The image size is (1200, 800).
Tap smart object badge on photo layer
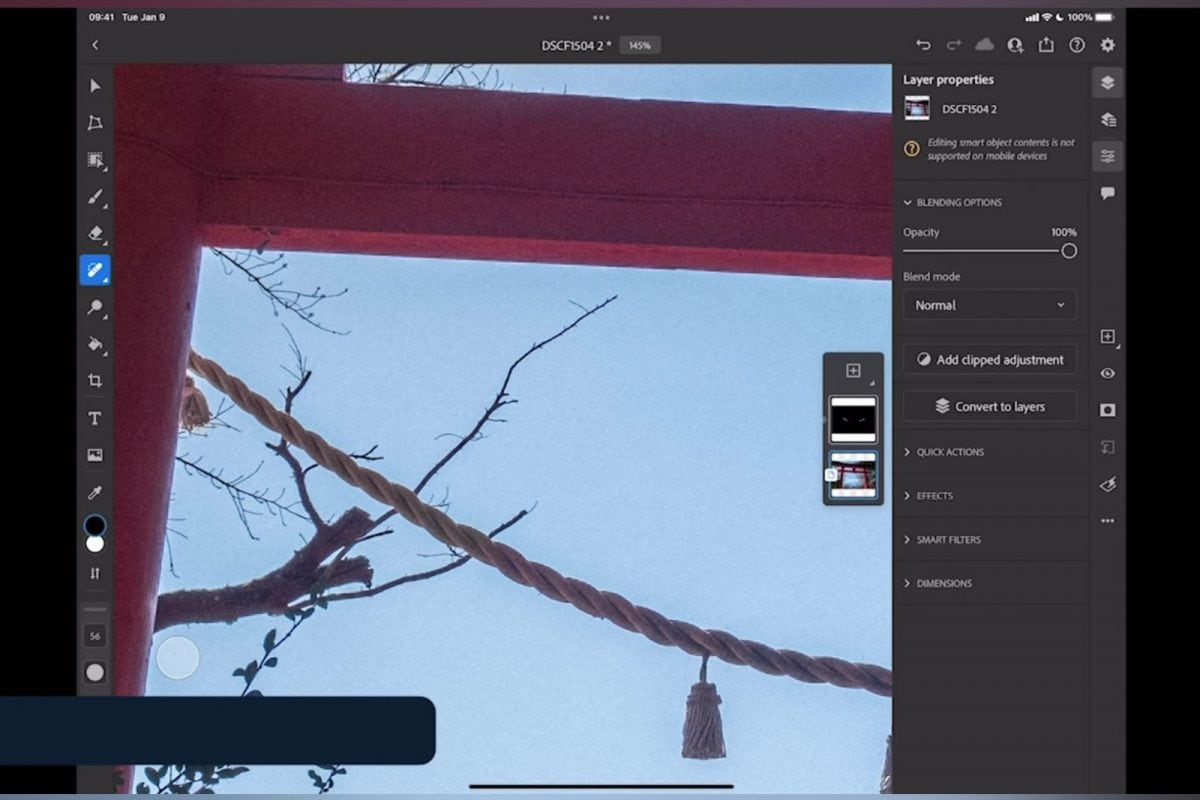pos(831,475)
